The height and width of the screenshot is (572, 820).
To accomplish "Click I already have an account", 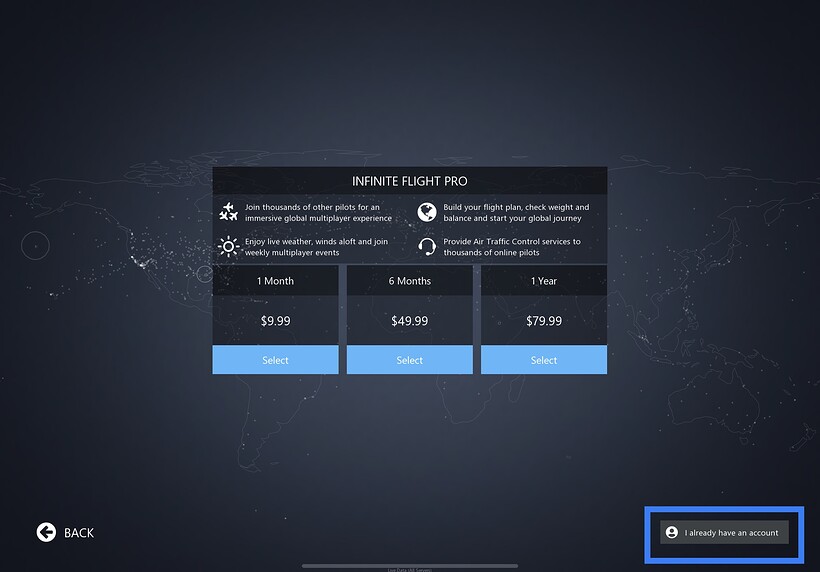I will (724, 532).
